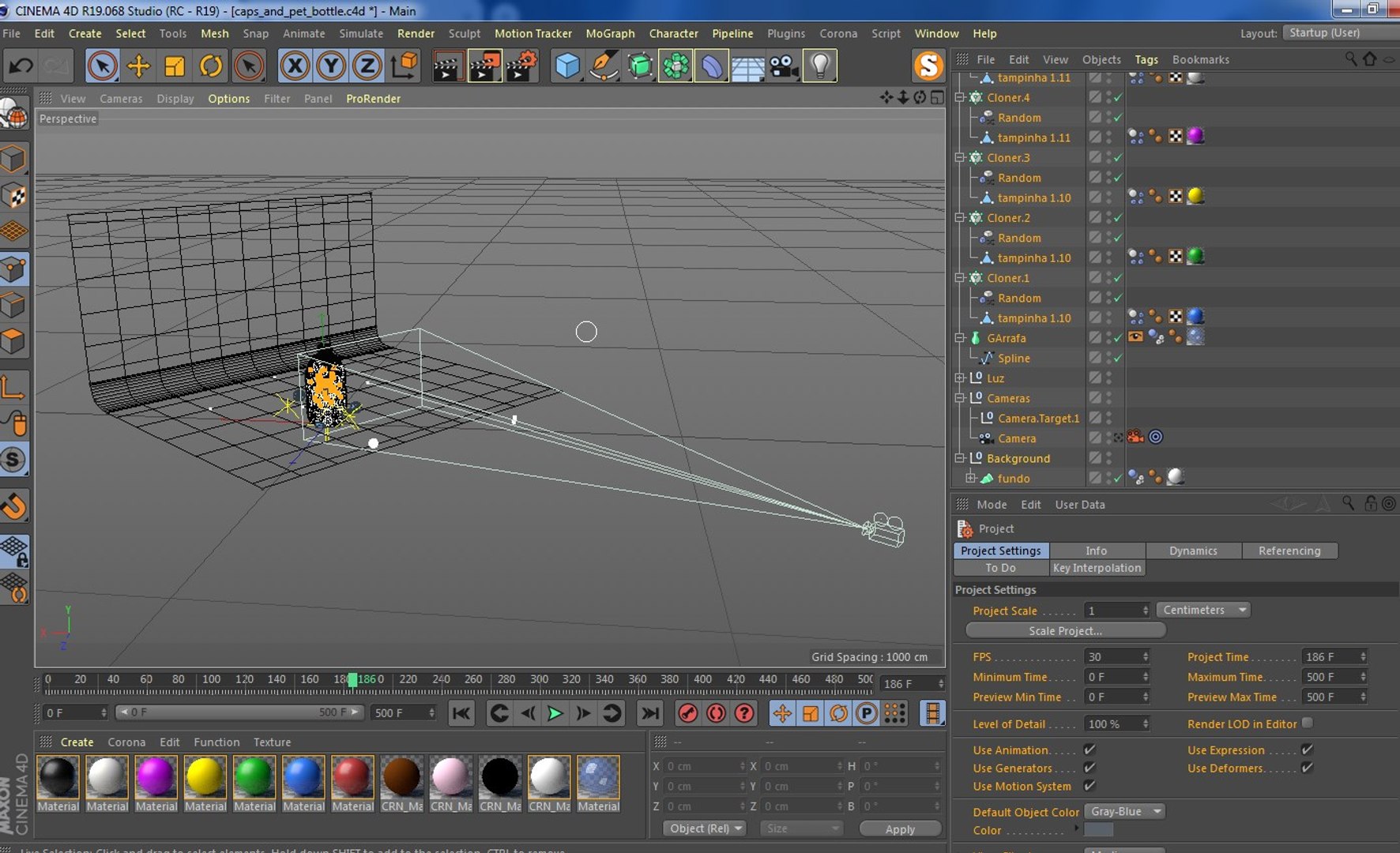Select the yellow material swatch
The height and width of the screenshot is (853, 1400).
(x=205, y=777)
